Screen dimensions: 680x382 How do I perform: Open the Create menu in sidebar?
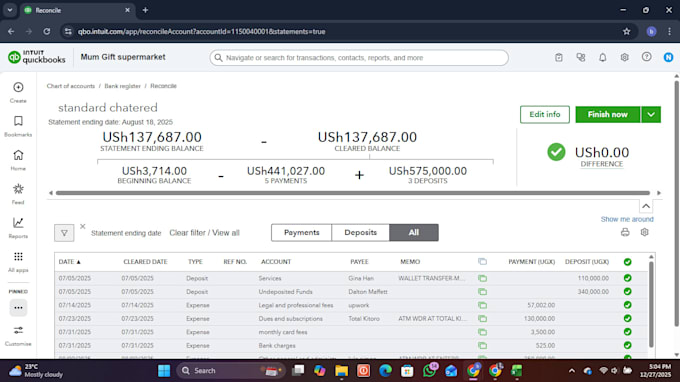(x=18, y=92)
